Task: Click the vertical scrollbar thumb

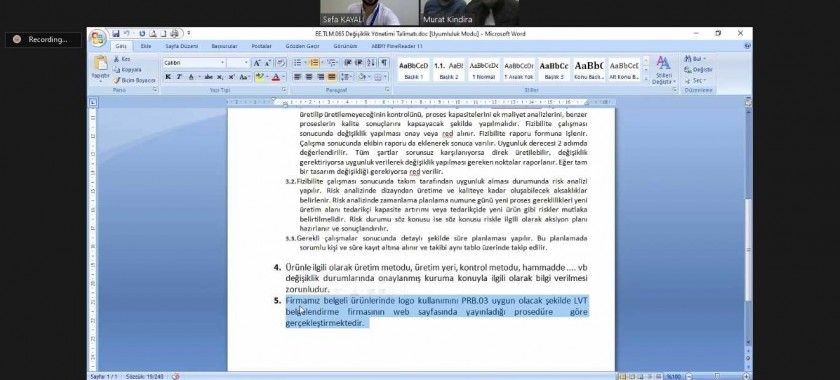Action: (748, 251)
